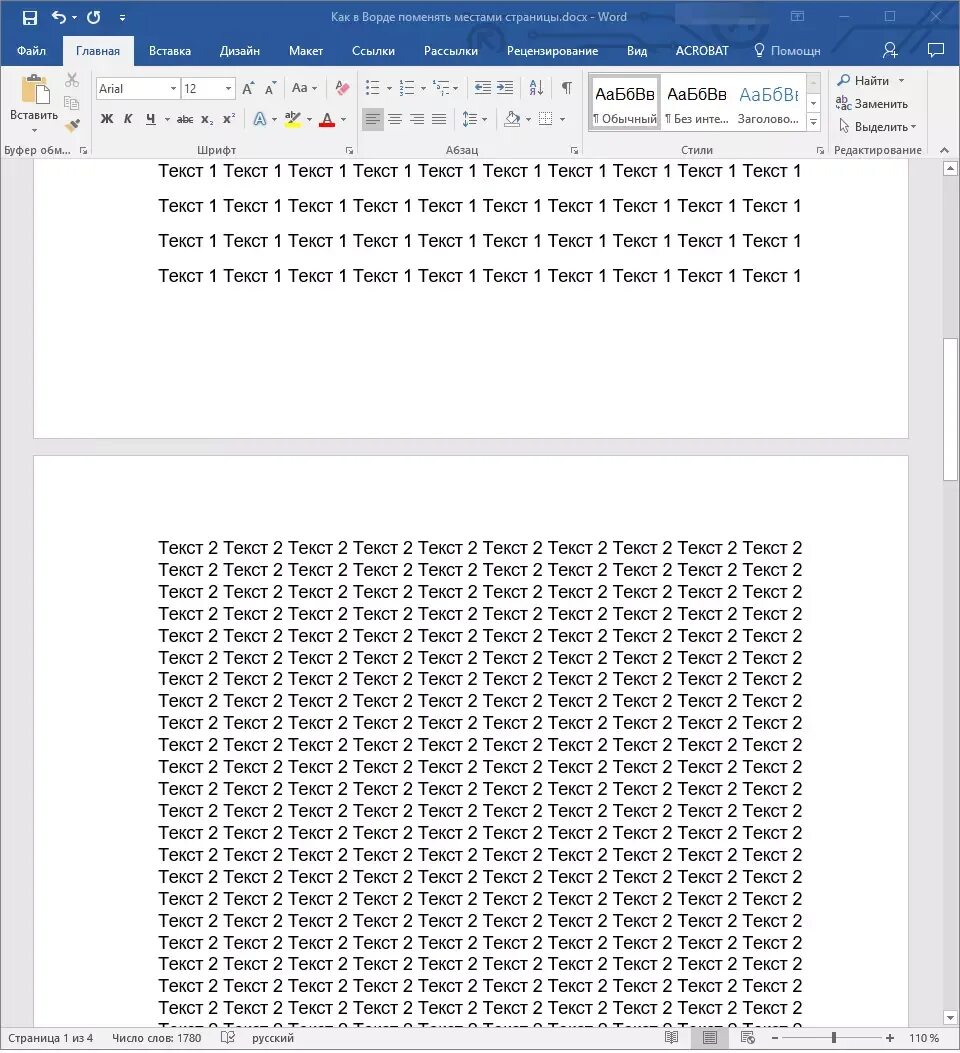Sort text with A-Z icon

[x=536, y=87]
